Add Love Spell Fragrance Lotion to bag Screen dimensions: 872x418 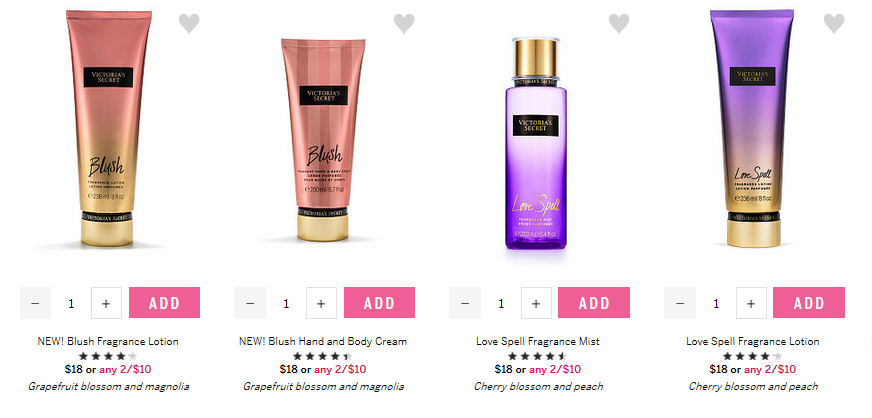click(x=809, y=302)
